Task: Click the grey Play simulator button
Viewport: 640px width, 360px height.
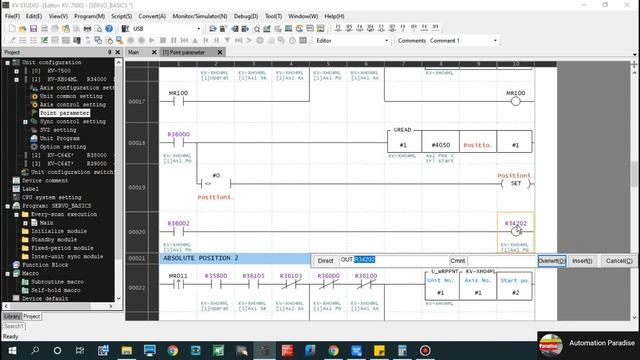Action: tap(152, 40)
